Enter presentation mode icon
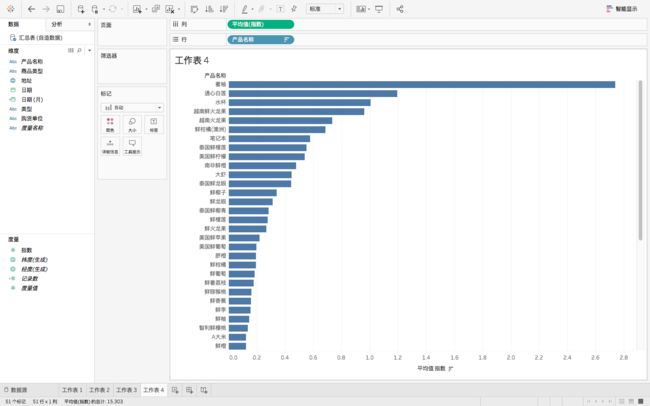The width and height of the screenshot is (650, 406). [379, 9]
